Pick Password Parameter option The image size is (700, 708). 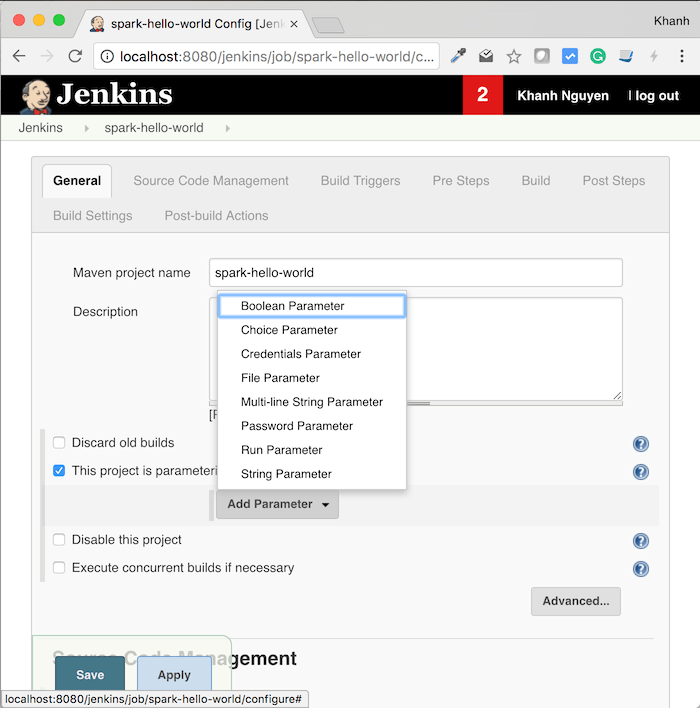click(312, 426)
